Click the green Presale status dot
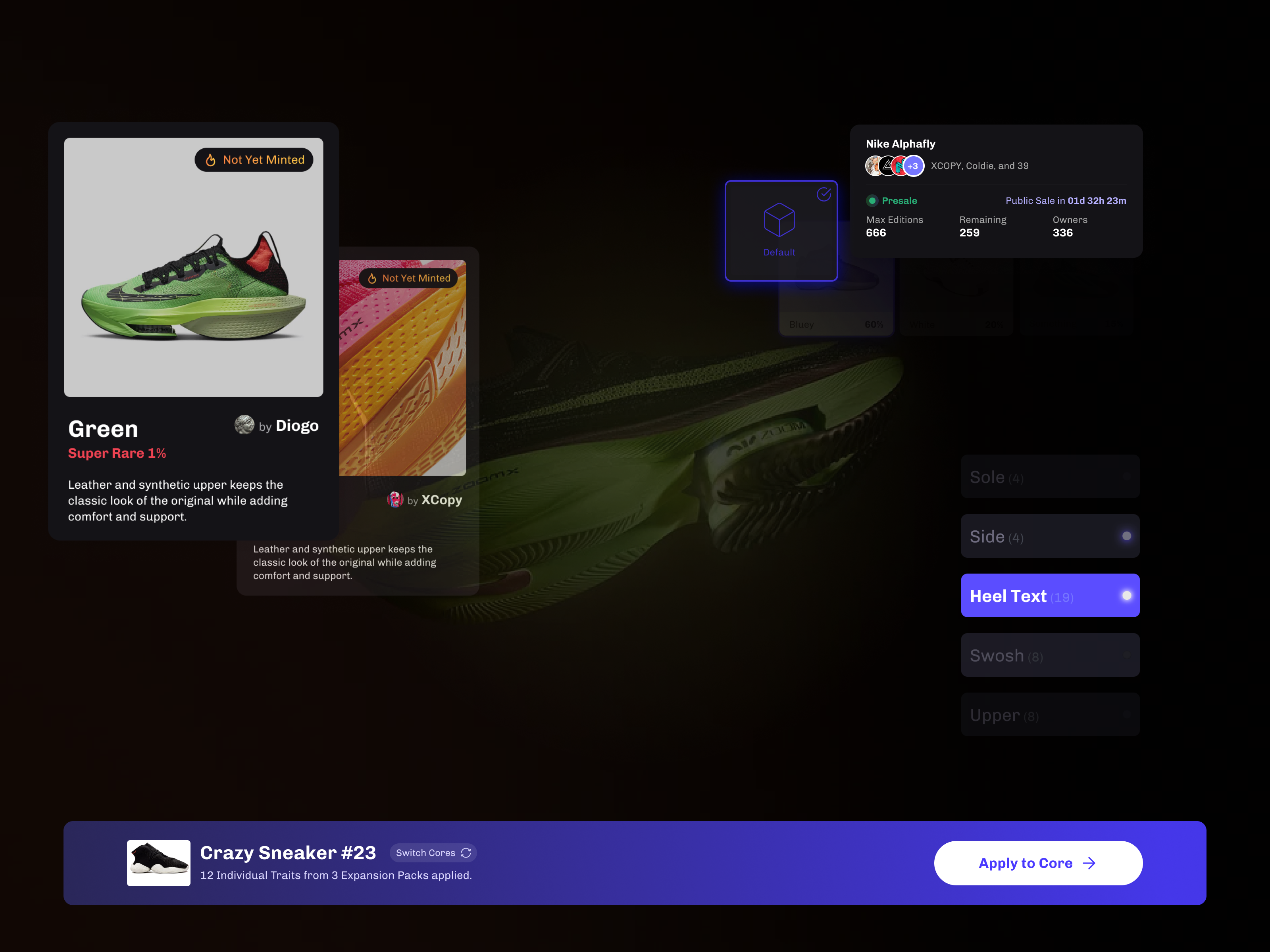This screenshot has width=1270, height=952. pos(872,201)
